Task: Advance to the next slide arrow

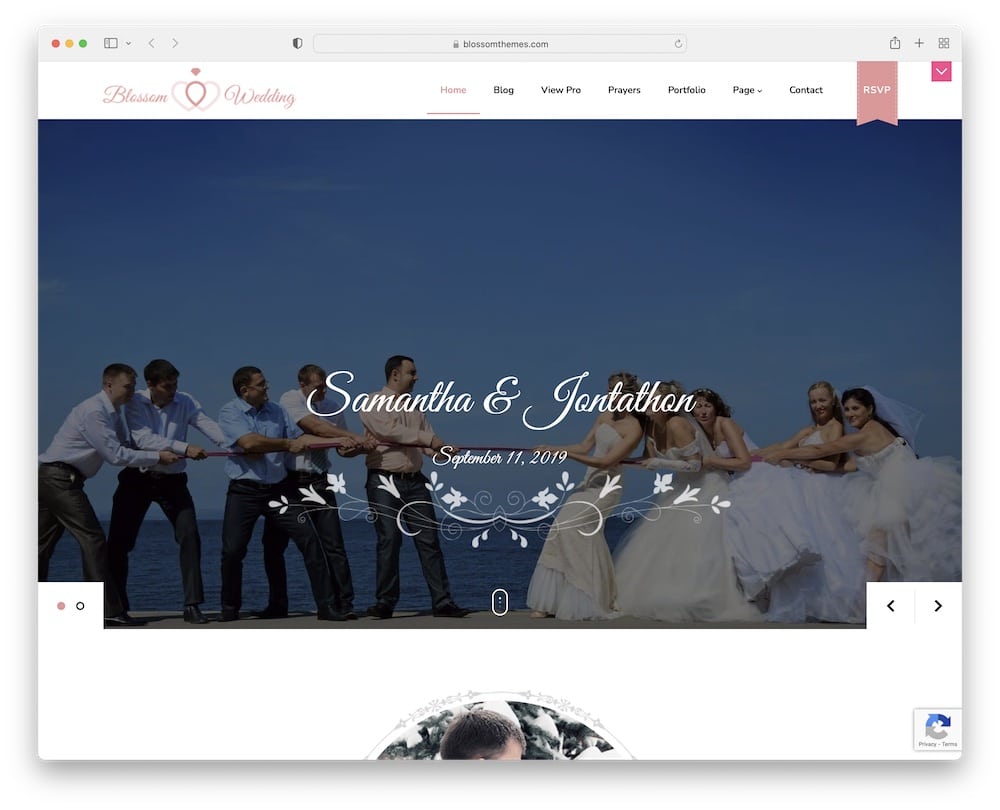Action: 938,606
